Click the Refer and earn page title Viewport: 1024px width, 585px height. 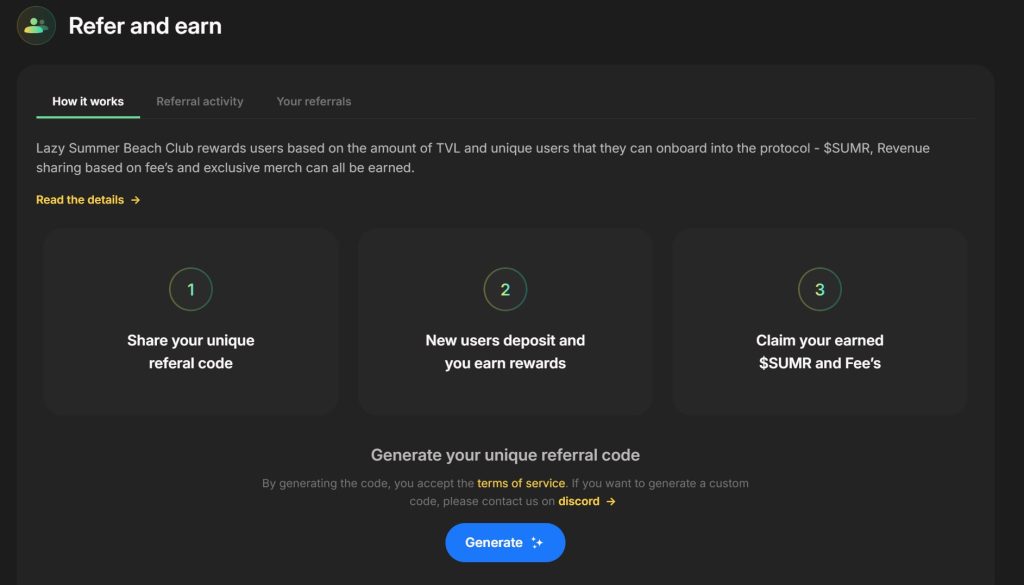[145, 26]
